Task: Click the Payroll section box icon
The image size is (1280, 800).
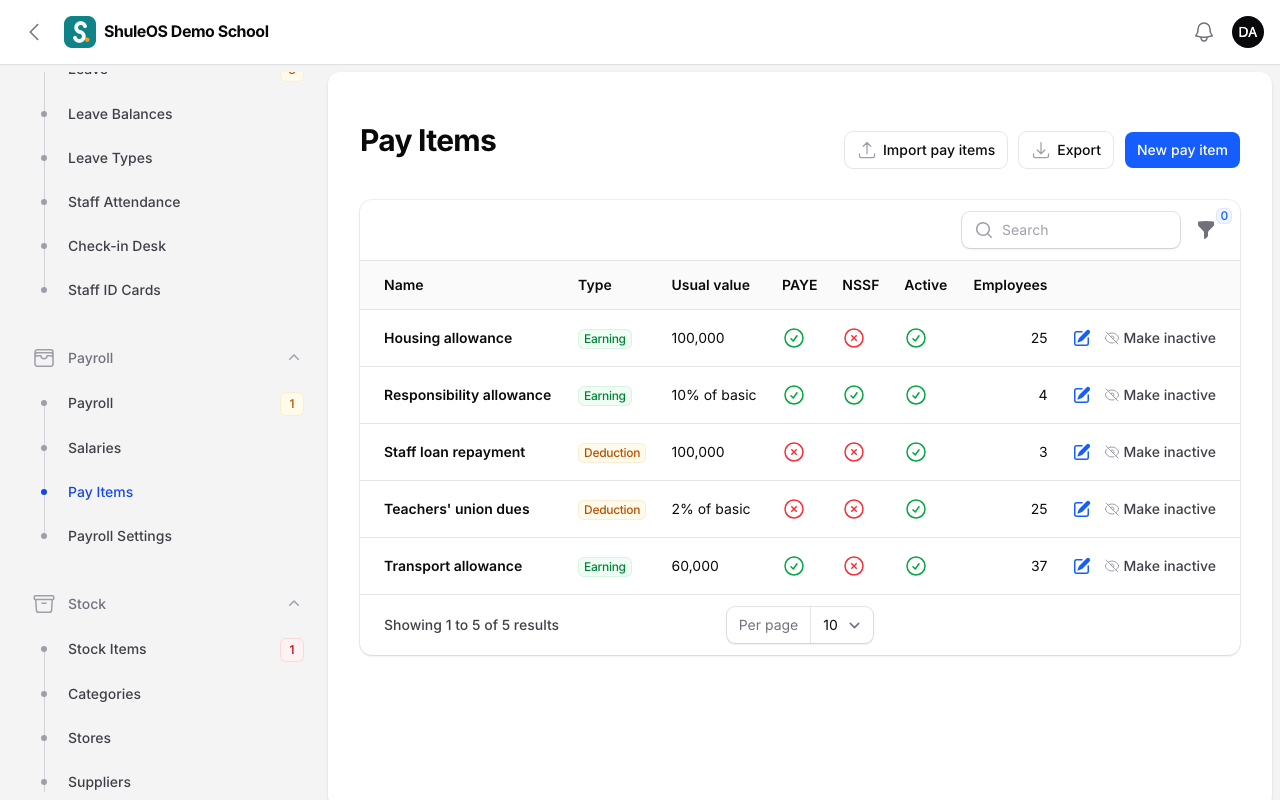Action: pyautogui.click(x=44, y=358)
